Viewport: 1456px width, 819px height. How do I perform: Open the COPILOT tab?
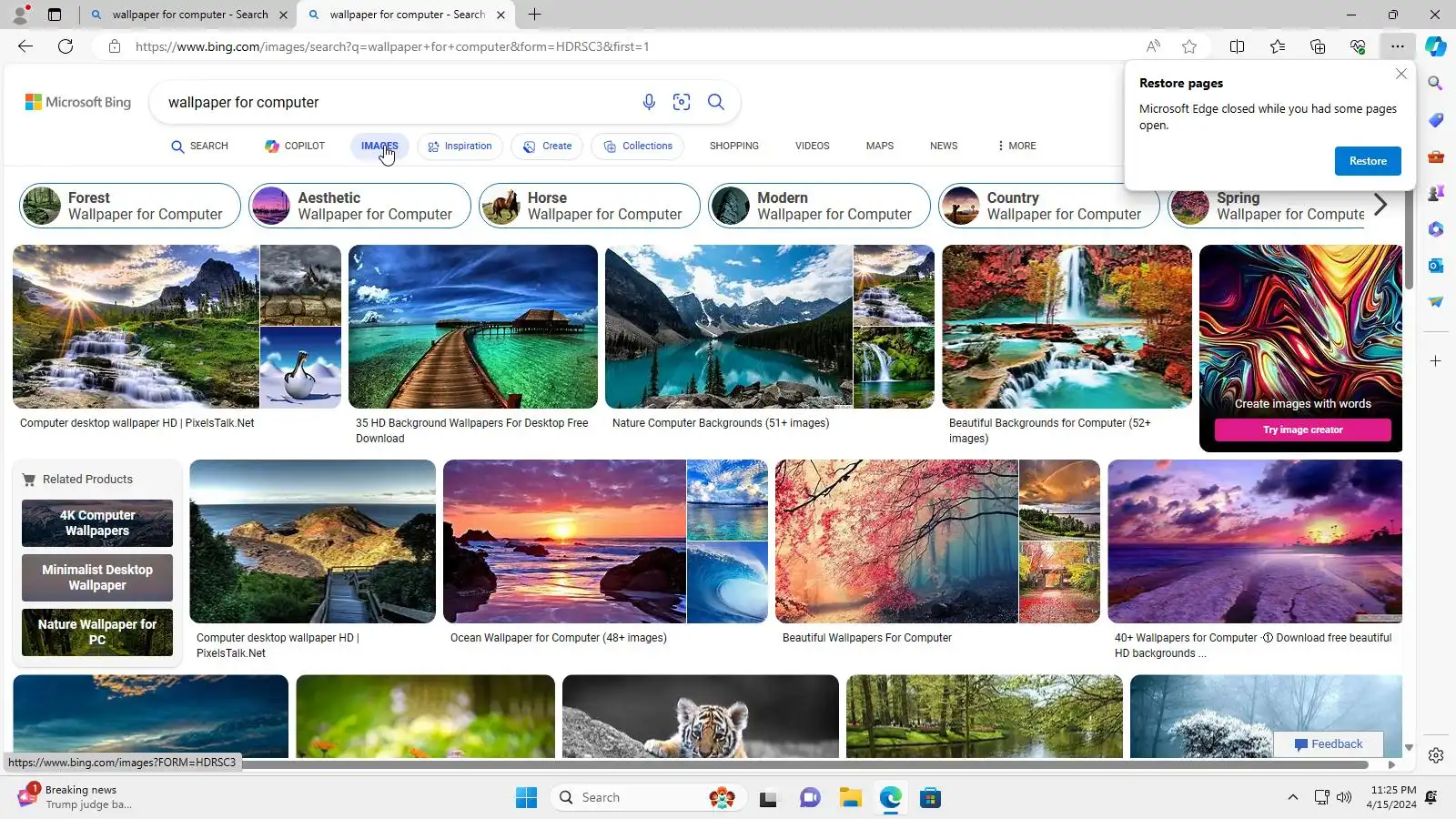[x=295, y=146]
